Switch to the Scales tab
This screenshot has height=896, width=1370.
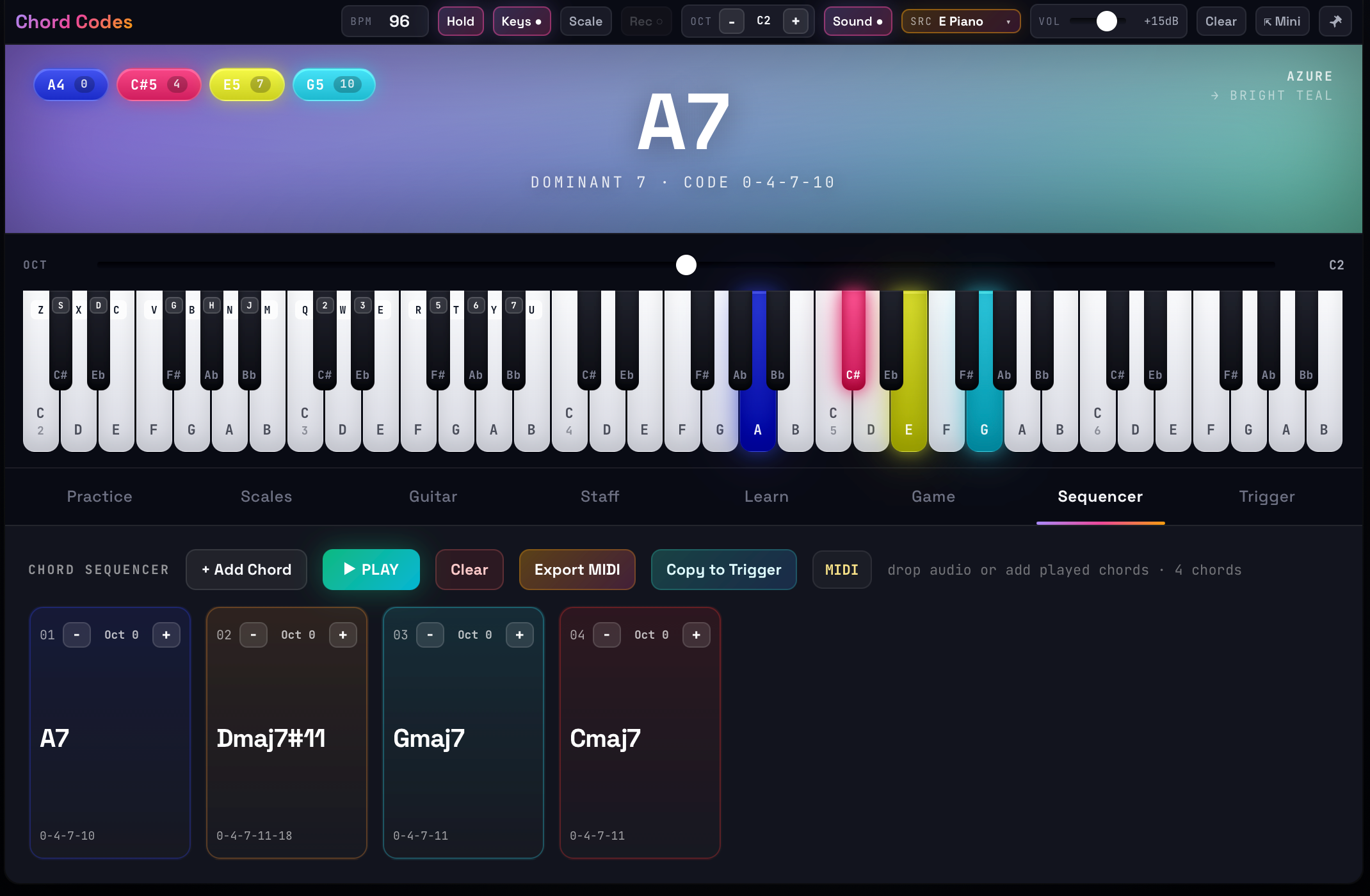pyautogui.click(x=266, y=497)
